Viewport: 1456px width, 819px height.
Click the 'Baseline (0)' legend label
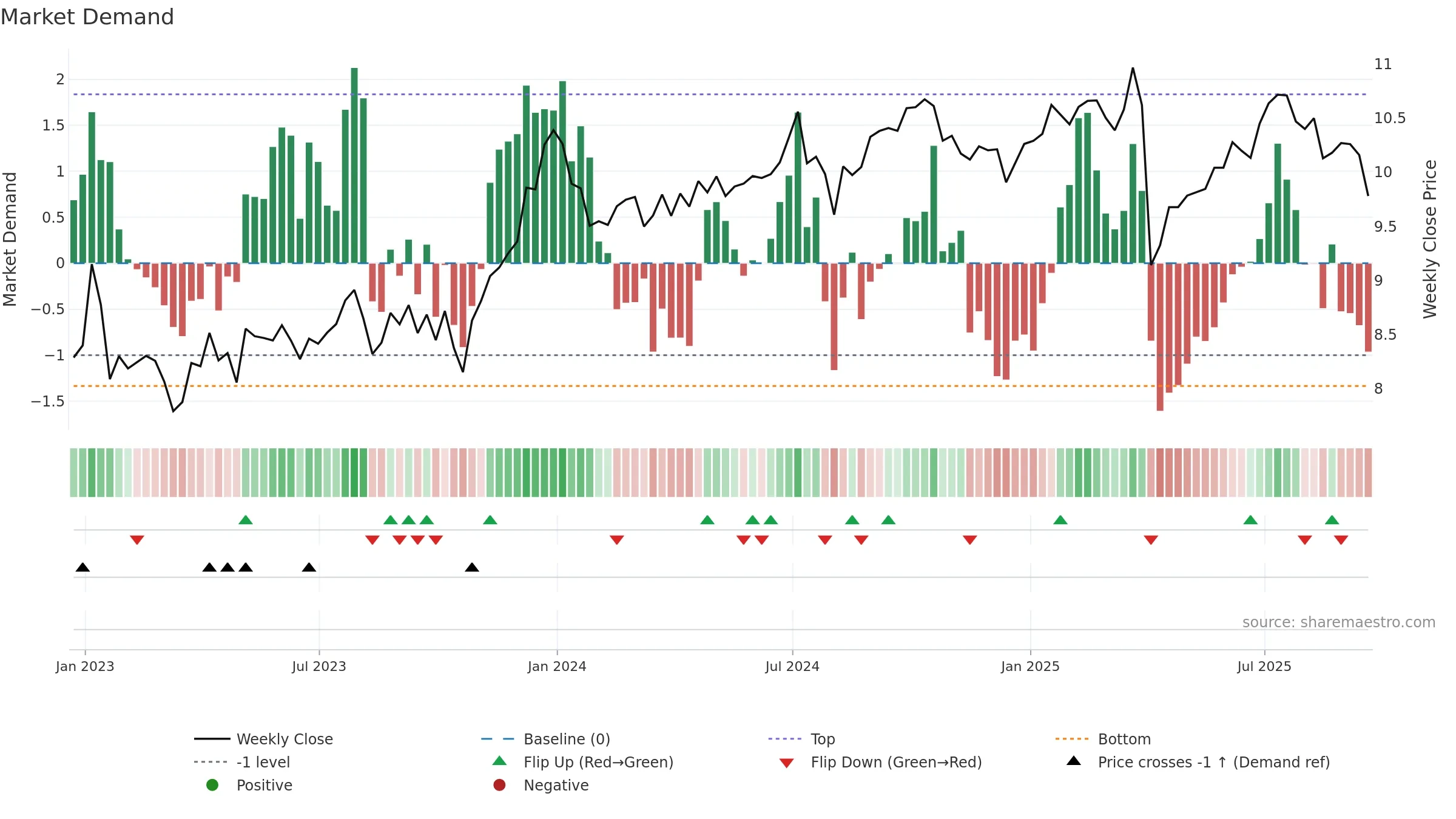[567, 739]
